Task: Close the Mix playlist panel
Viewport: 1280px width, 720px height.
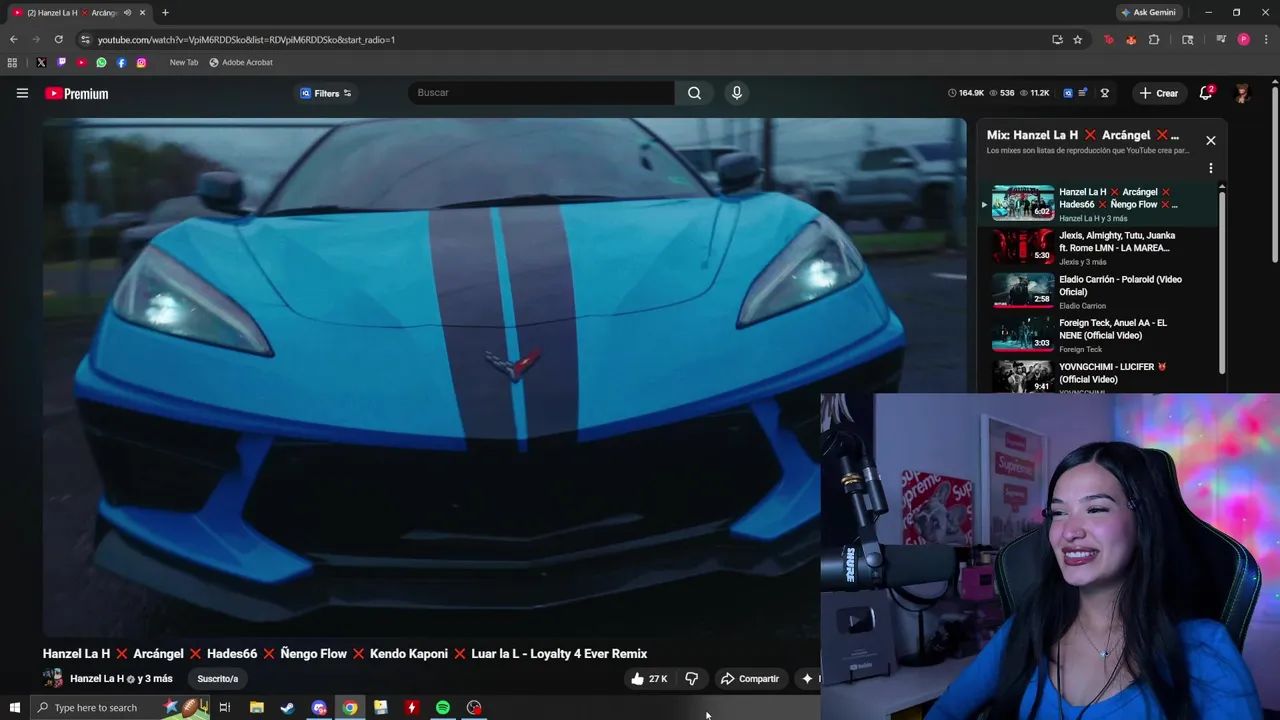Action: (x=1211, y=140)
